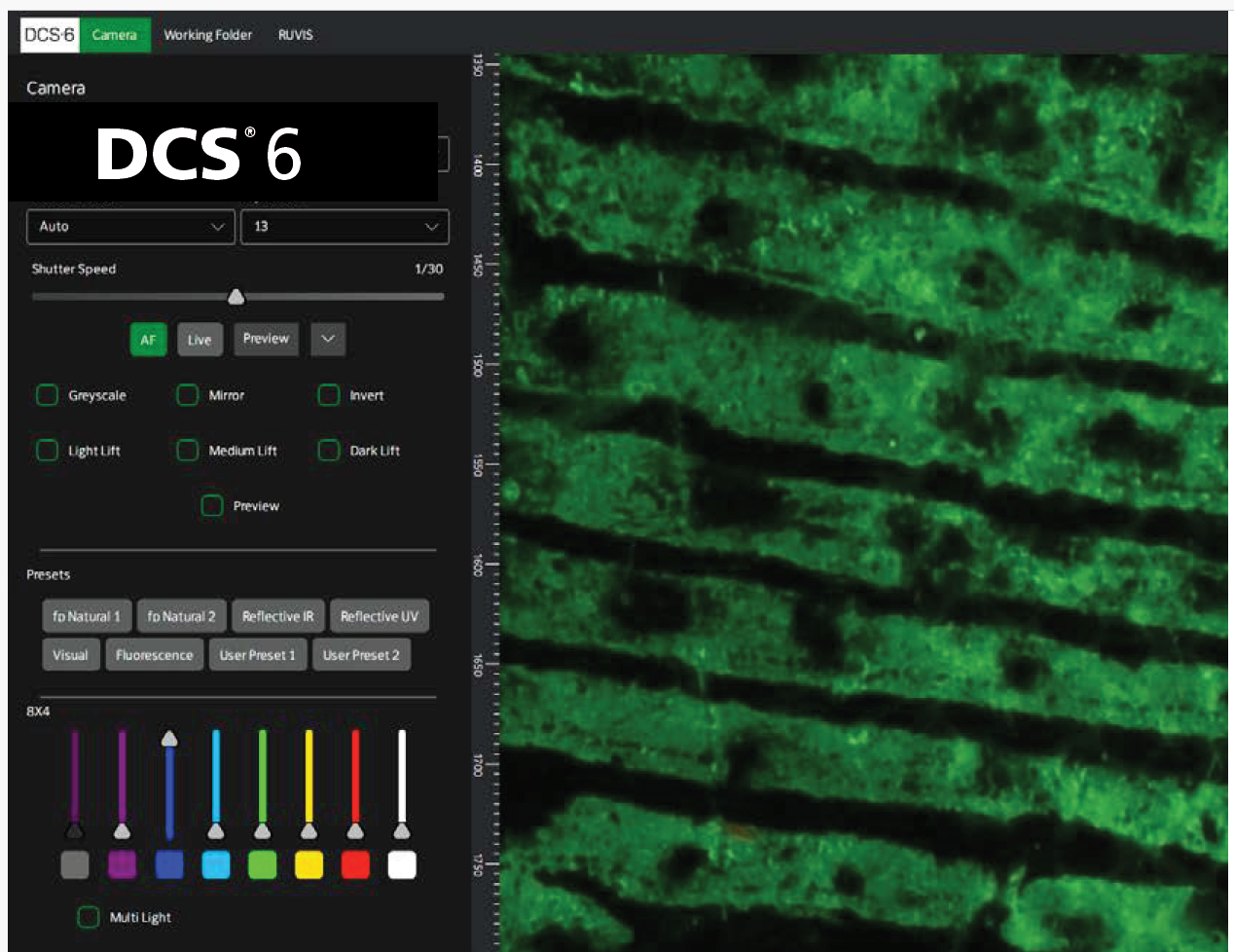Enable the Multi Light checkbox
This screenshot has height=952, width=1234.
click(x=89, y=917)
